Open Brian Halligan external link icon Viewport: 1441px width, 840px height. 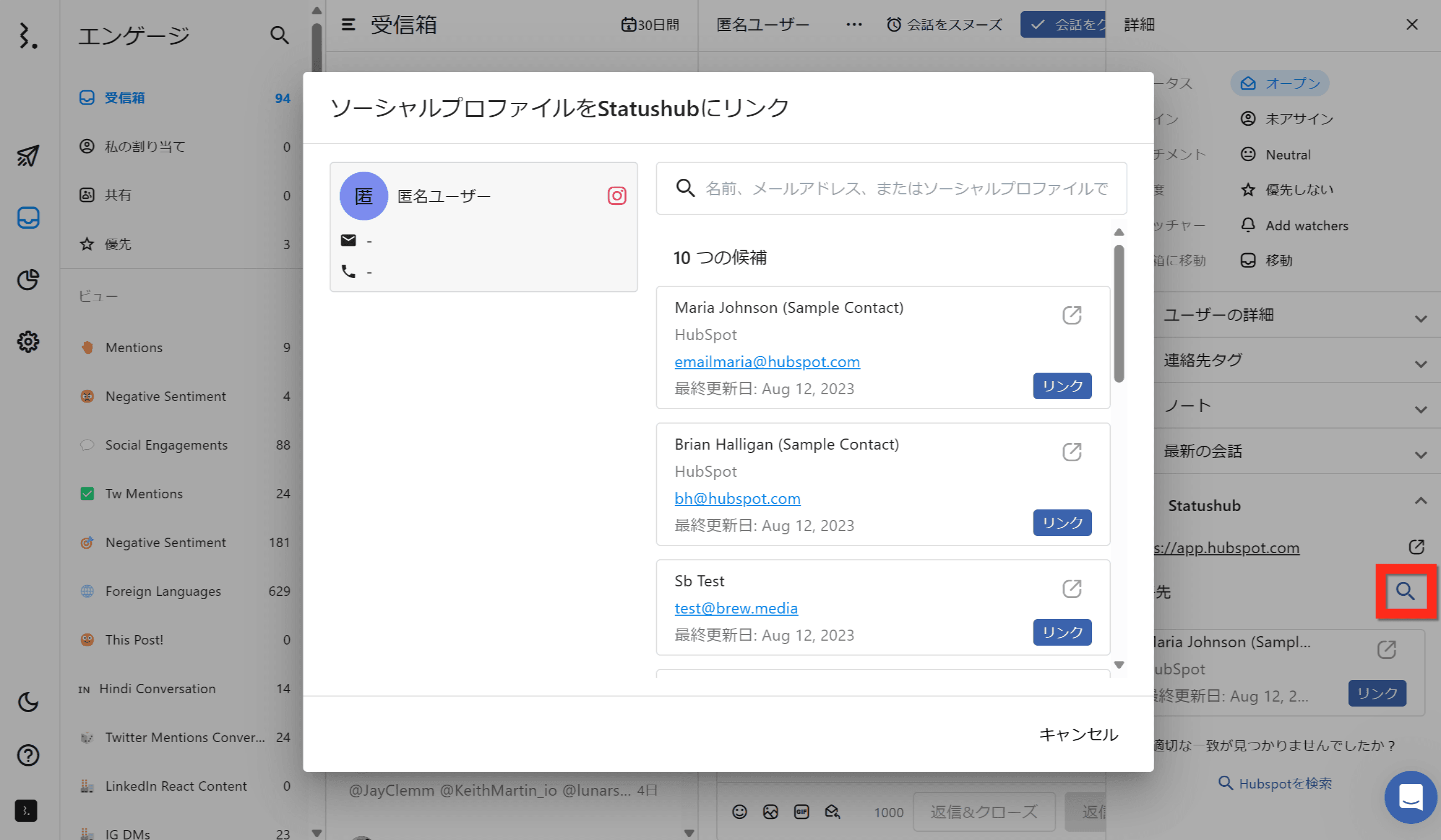1071,451
